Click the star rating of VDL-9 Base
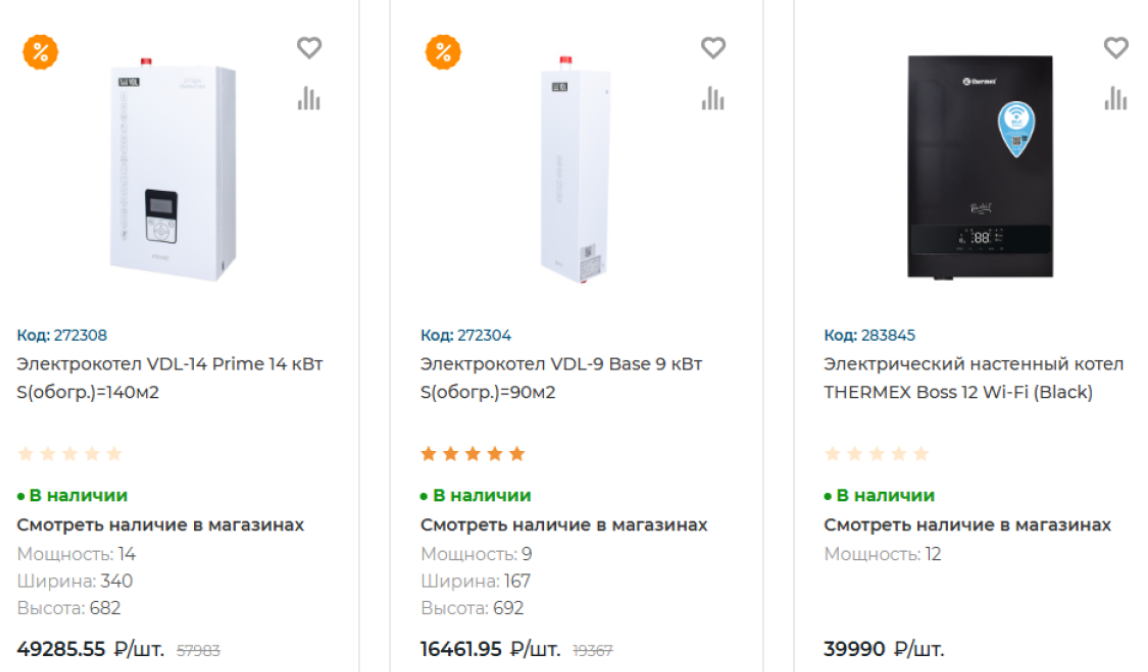This screenshot has width=1148, height=672. click(x=472, y=454)
